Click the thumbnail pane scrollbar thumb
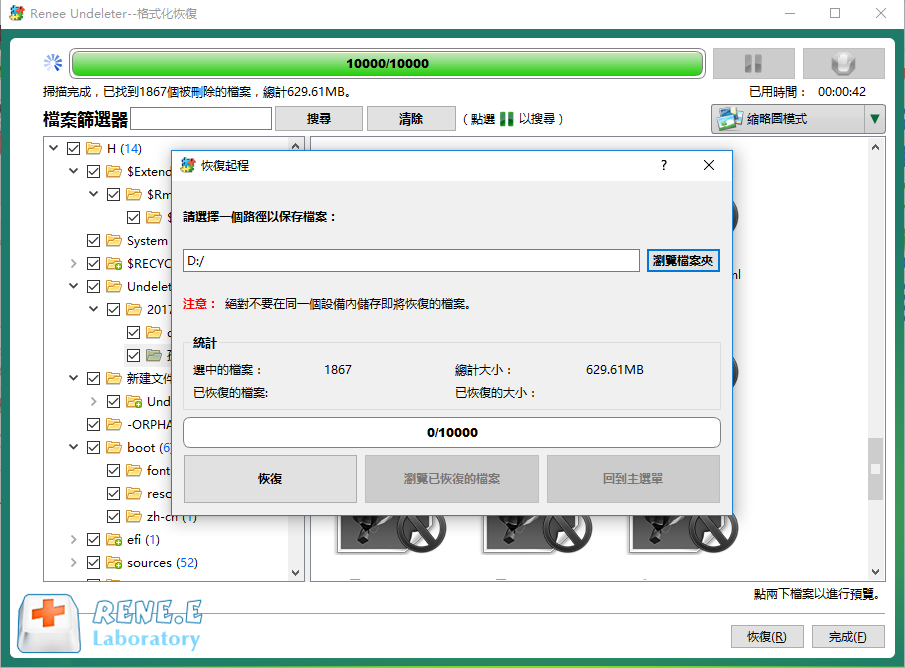Image resolution: width=905 pixels, height=668 pixels. [x=875, y=469]
